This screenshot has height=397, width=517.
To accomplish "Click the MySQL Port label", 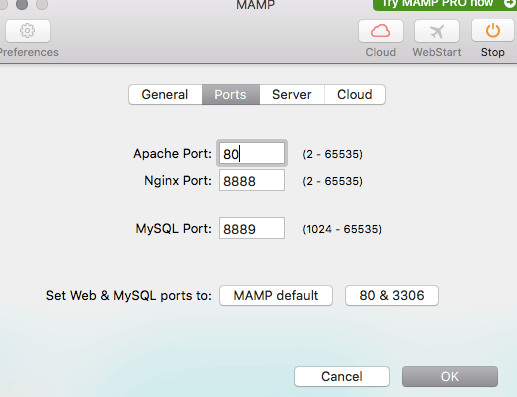I will (x=173, y=229).
